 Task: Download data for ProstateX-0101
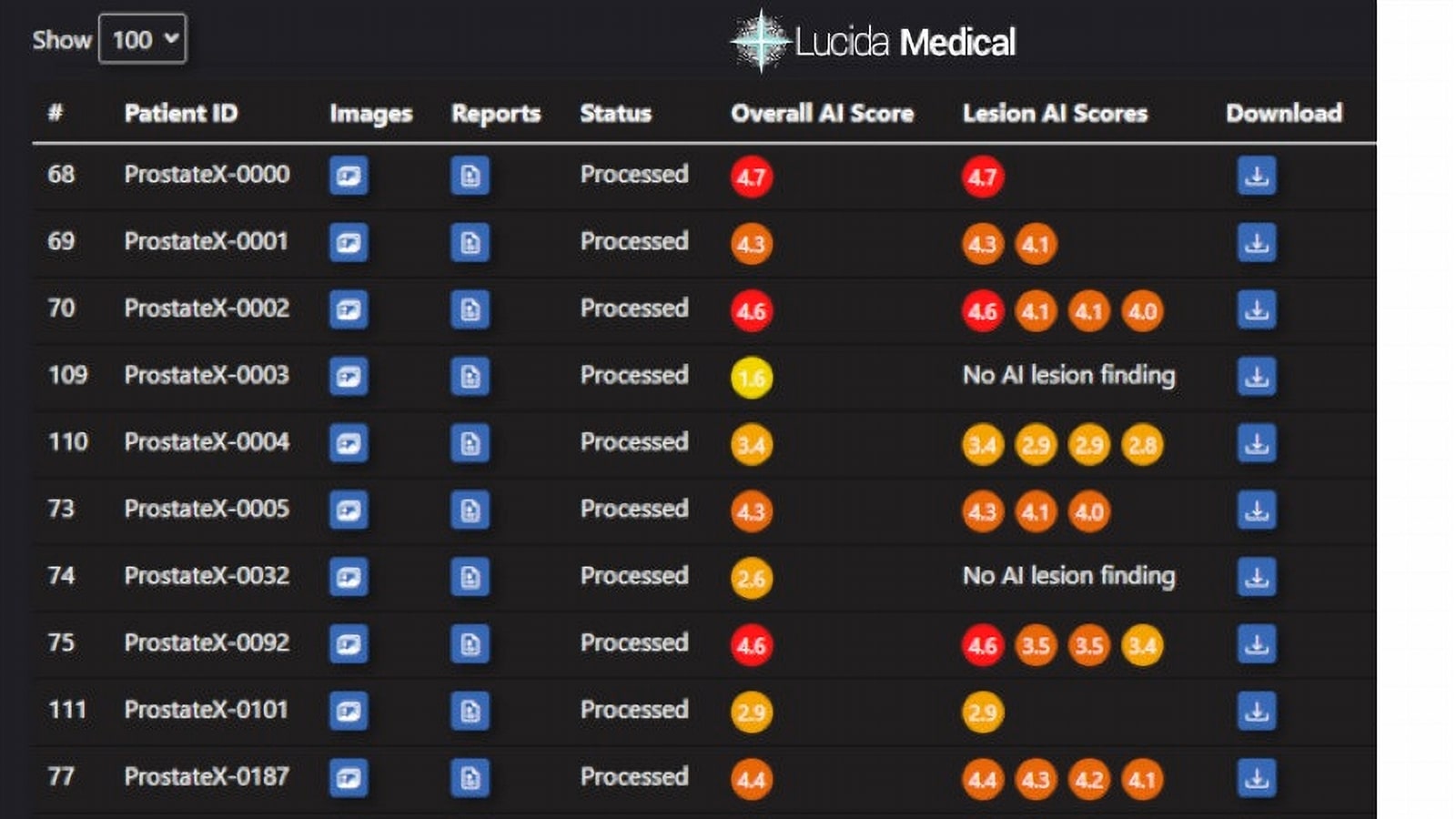pyautogui.click(x=1256, y=711)
